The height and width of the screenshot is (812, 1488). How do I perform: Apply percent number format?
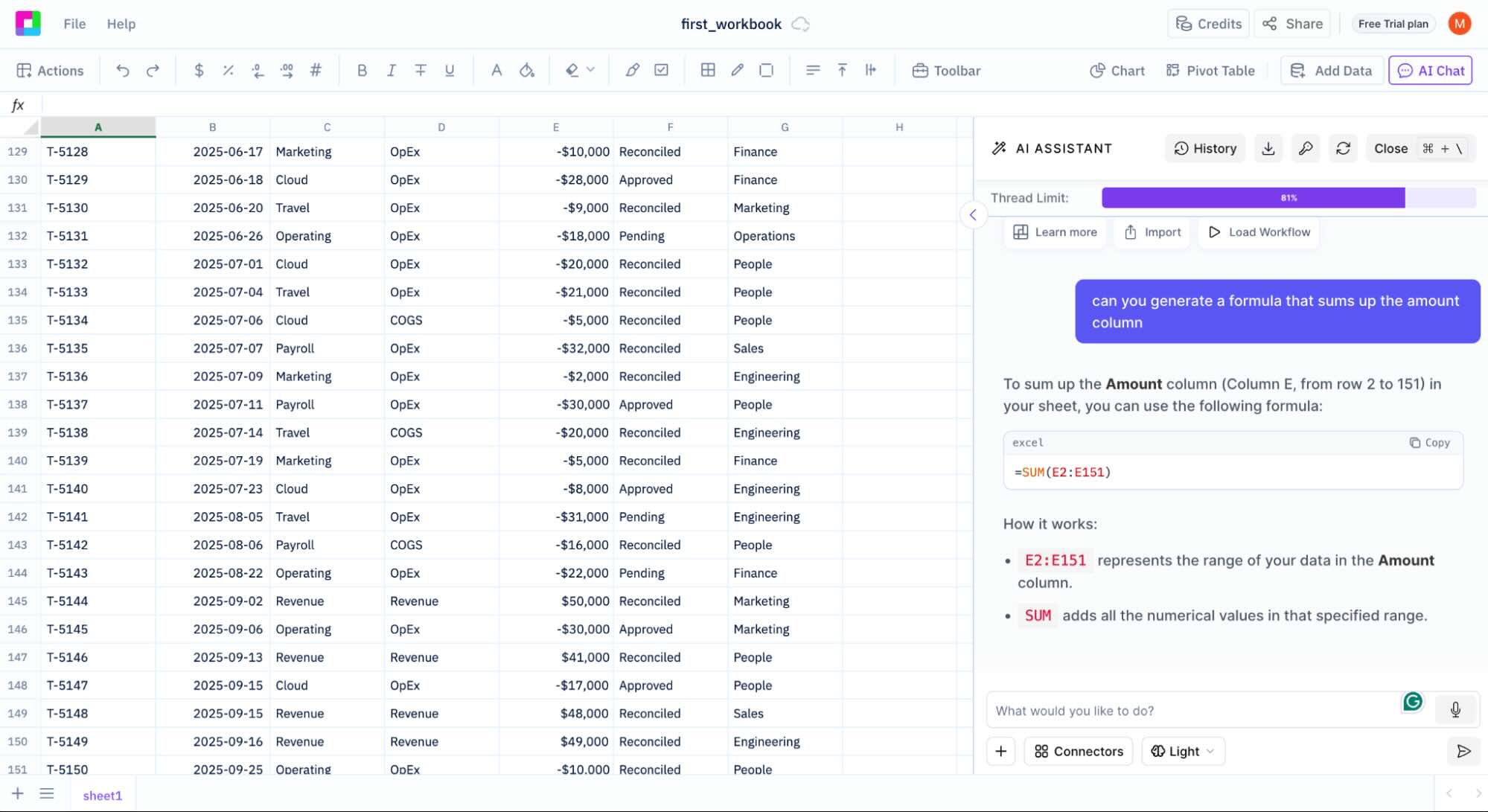click(228, 71)
